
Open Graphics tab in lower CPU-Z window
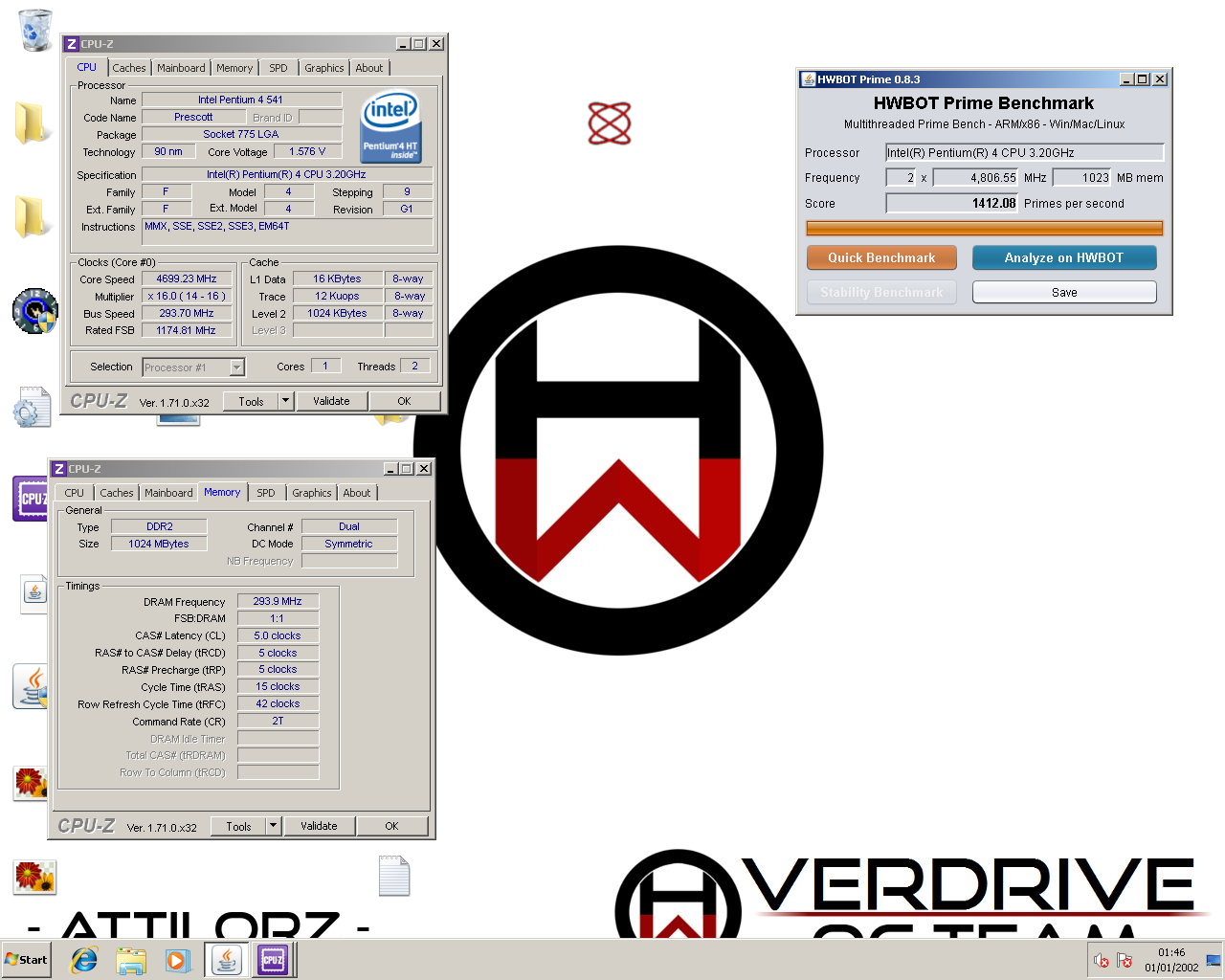pos(312,493)
